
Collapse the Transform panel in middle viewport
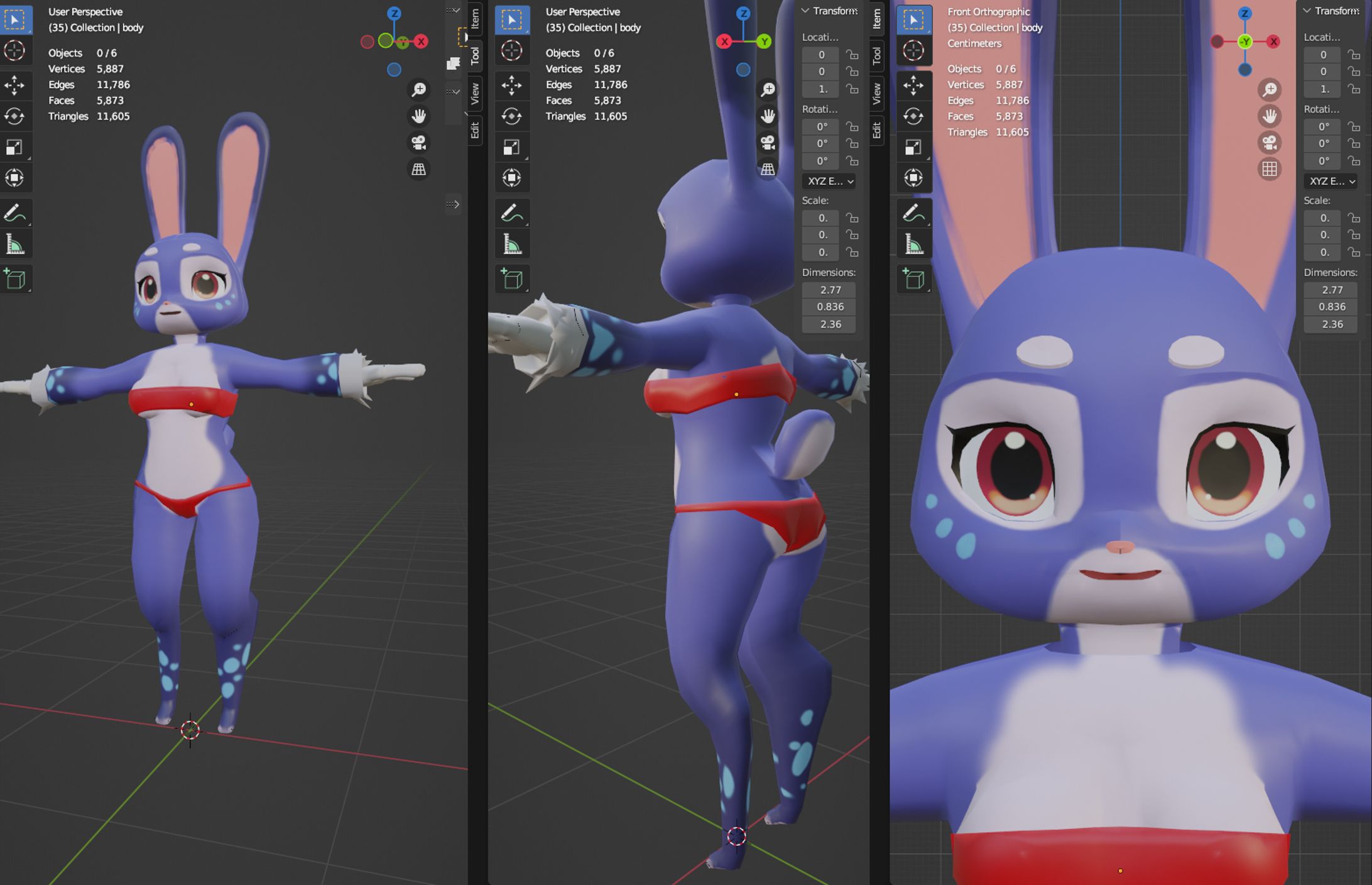click(x=805, y=11)
